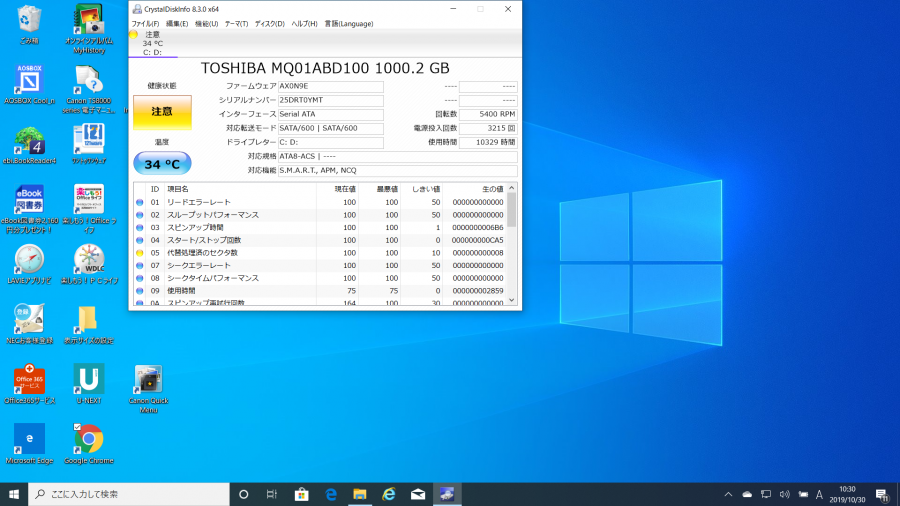Open NECお客様登録 desktop shortcut
This screenshot has width=900, height=506.
pos(29,324)
